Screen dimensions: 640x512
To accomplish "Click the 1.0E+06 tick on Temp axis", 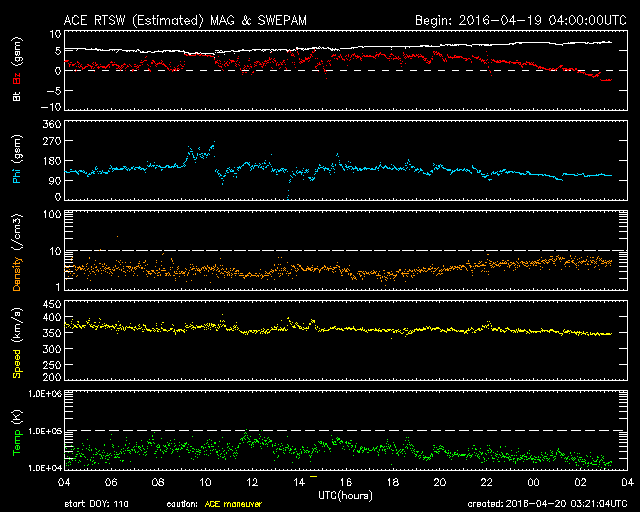I will click(45, 394).
